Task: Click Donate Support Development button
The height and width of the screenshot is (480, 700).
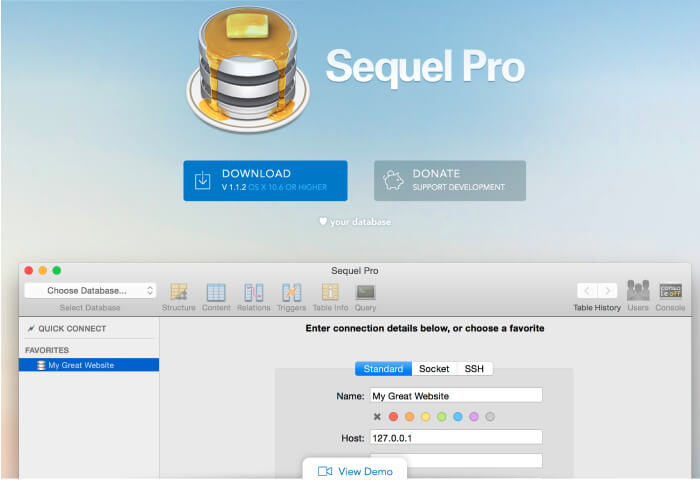Action: point(450,180)
